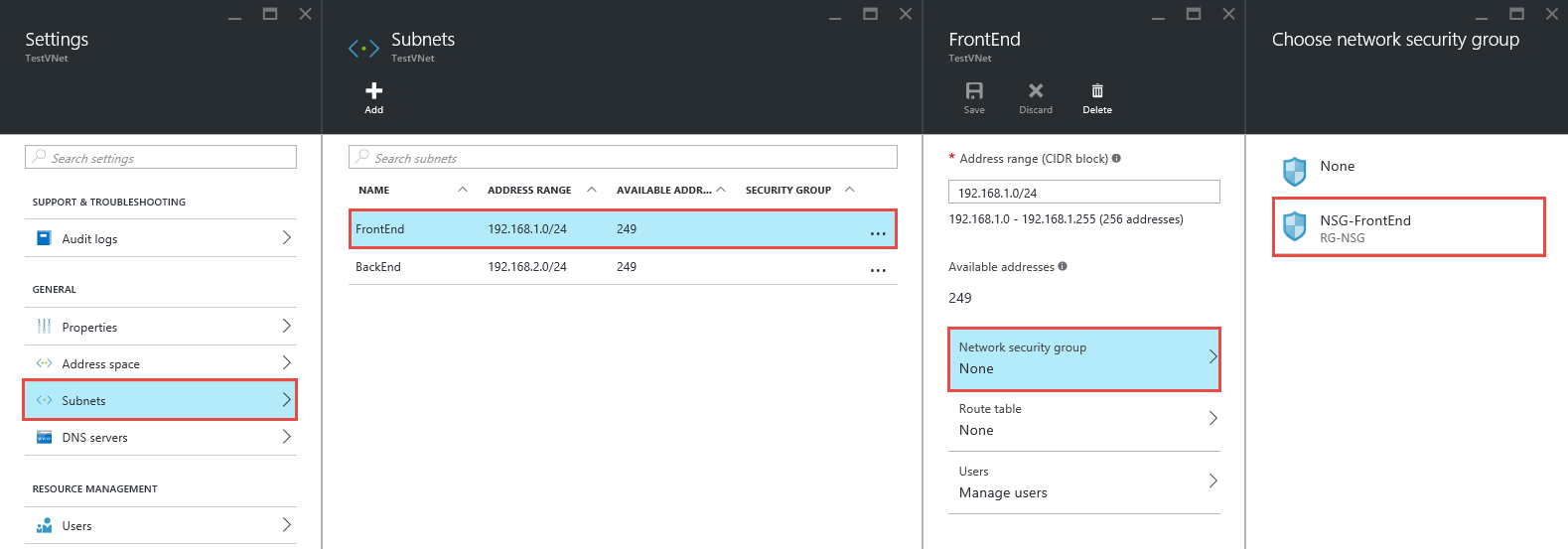Click the Users icon in Resource Management
The image size is (1568, 549).
tap(44, 525)
